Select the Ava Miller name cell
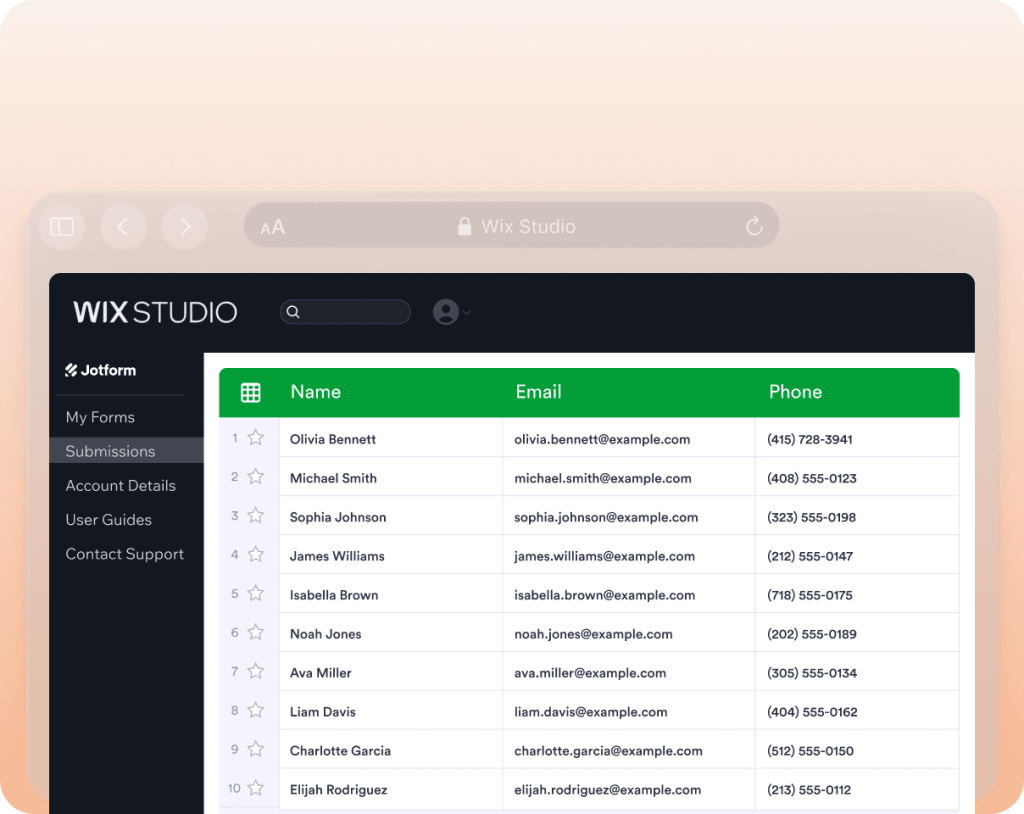 pos(391,672)
